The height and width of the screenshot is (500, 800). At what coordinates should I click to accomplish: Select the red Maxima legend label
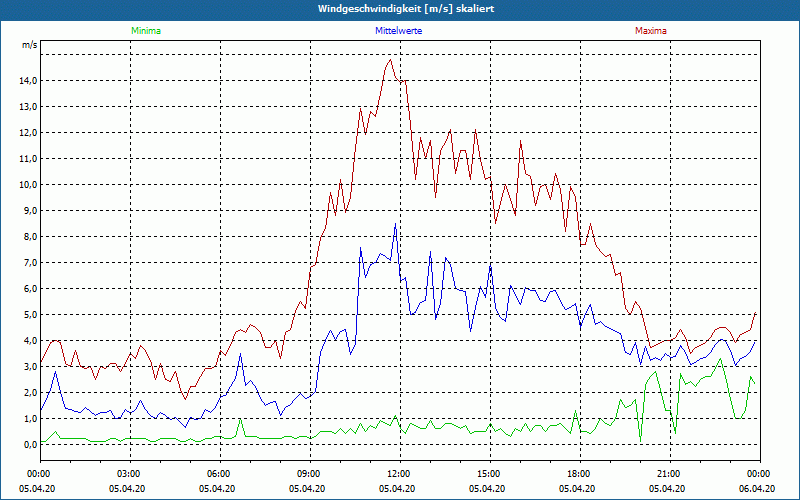coord(651,31)
